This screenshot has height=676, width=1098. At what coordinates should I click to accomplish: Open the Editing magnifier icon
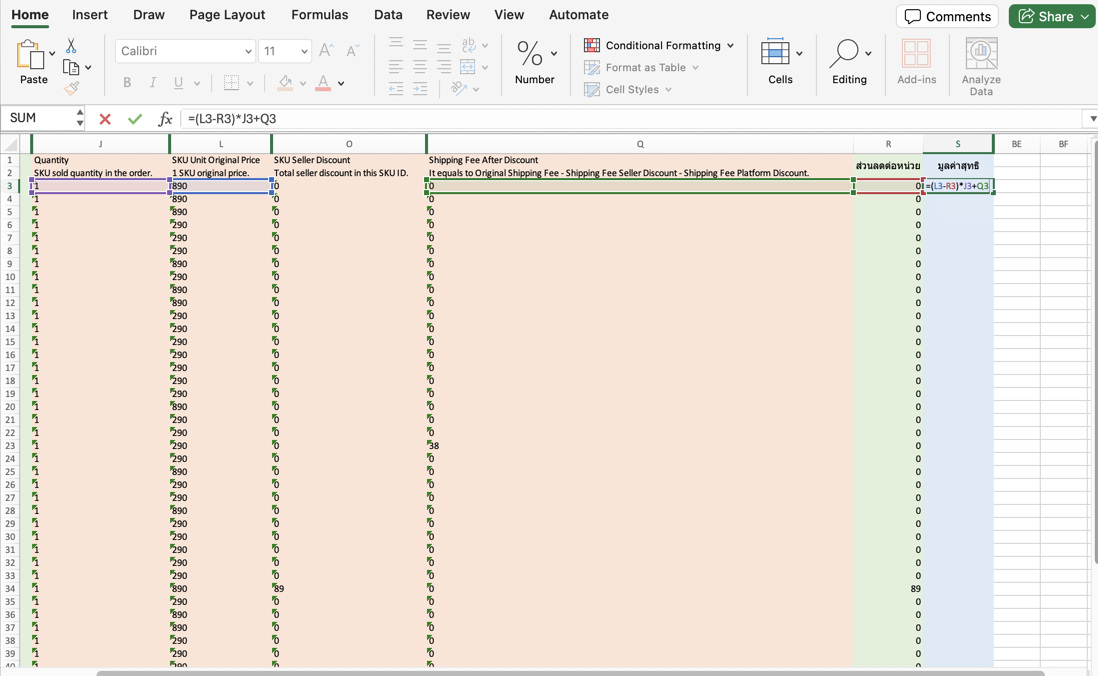844,53
